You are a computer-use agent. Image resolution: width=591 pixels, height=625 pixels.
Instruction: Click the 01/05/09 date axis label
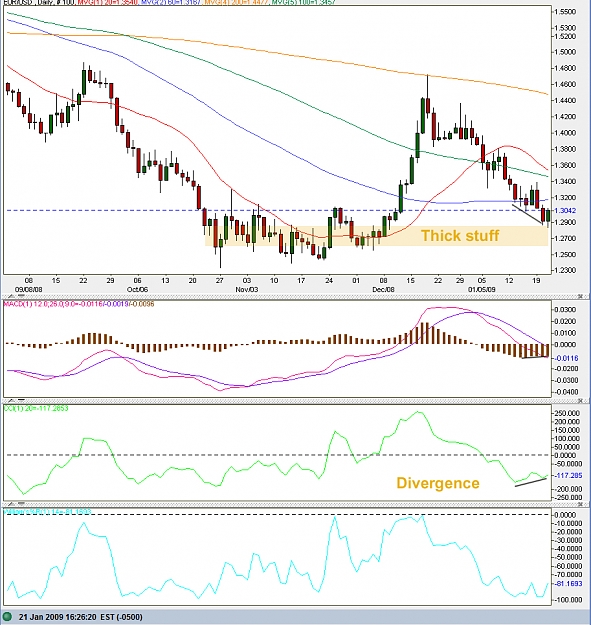pos(482,289)
